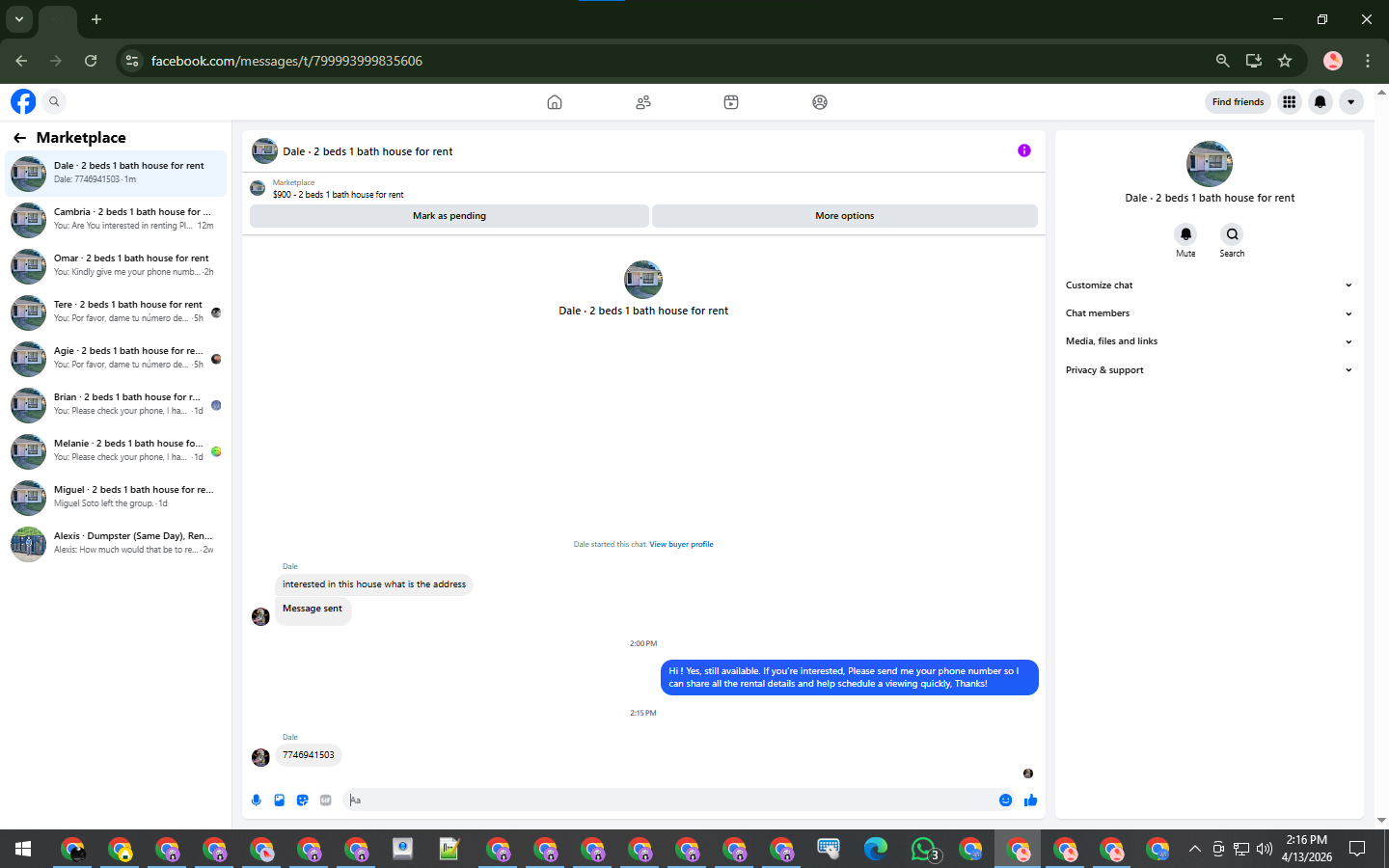
Task: Click the $900 listing title in header
Action: coord(338,195)
